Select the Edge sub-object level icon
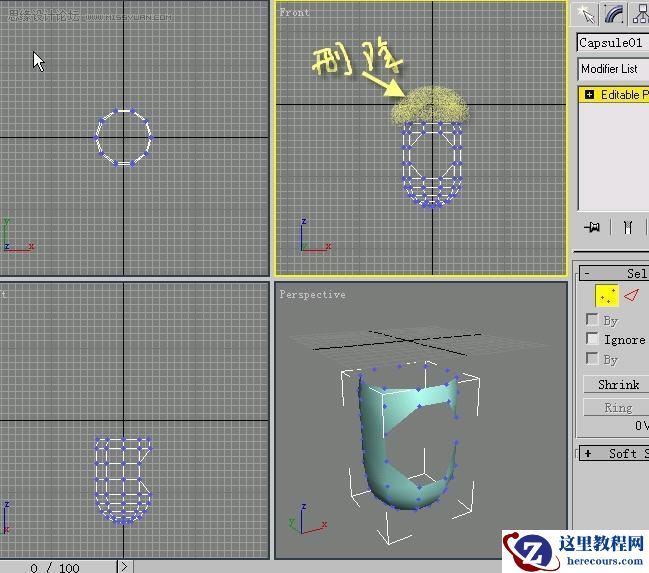The image size is (649, 573). click(632, 295)
